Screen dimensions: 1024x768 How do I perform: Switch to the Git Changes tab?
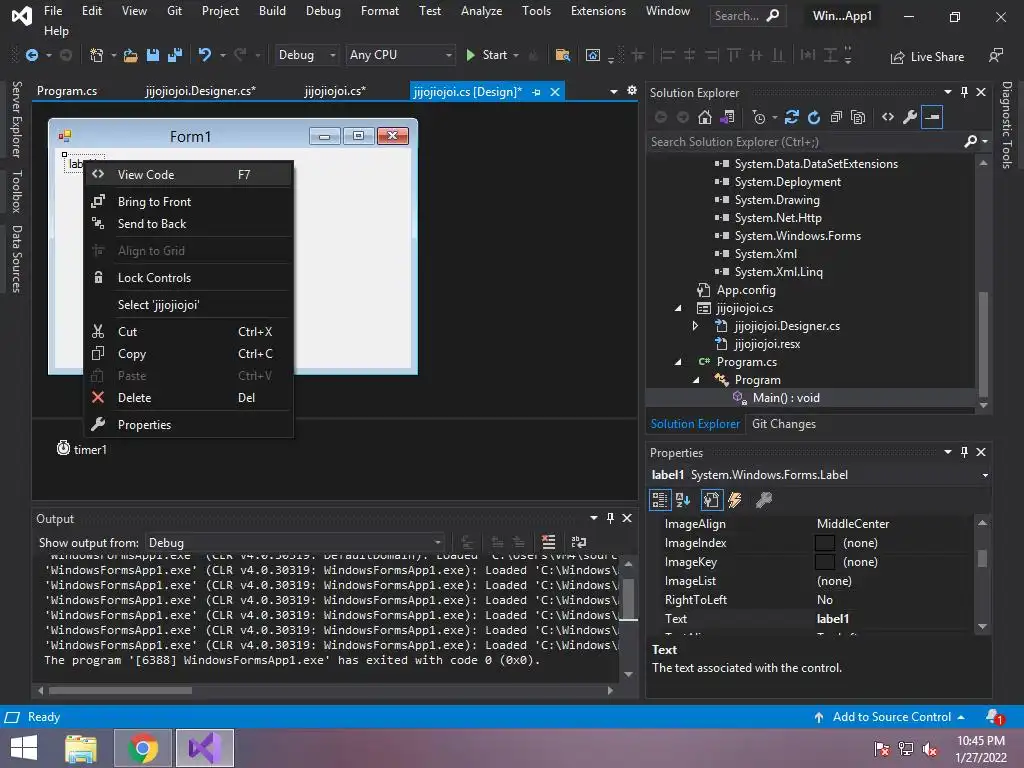pos(784,424)
